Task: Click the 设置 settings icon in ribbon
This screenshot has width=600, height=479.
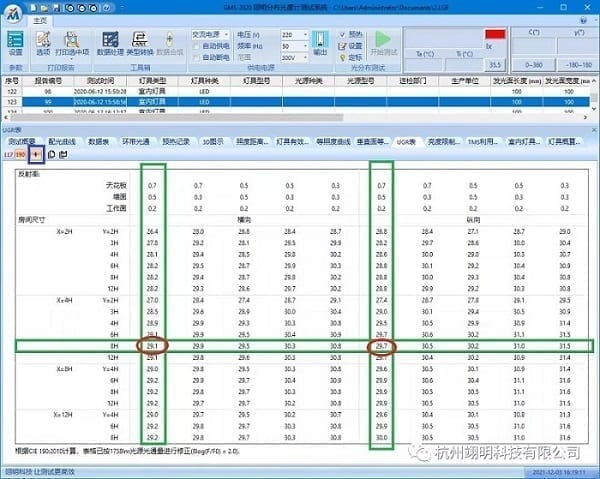Action: click(14, 40)
